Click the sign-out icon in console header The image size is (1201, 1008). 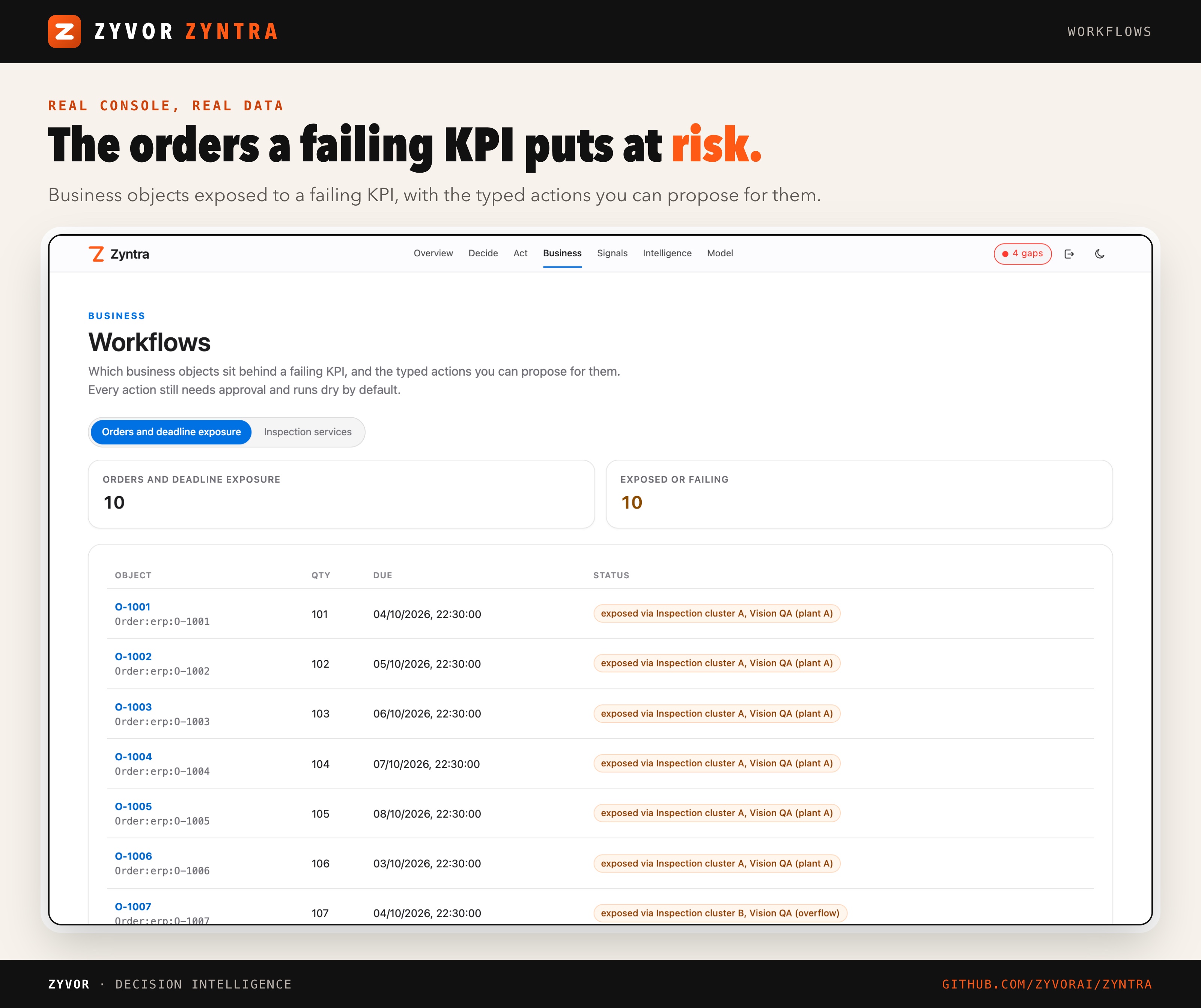[1069, 254]
